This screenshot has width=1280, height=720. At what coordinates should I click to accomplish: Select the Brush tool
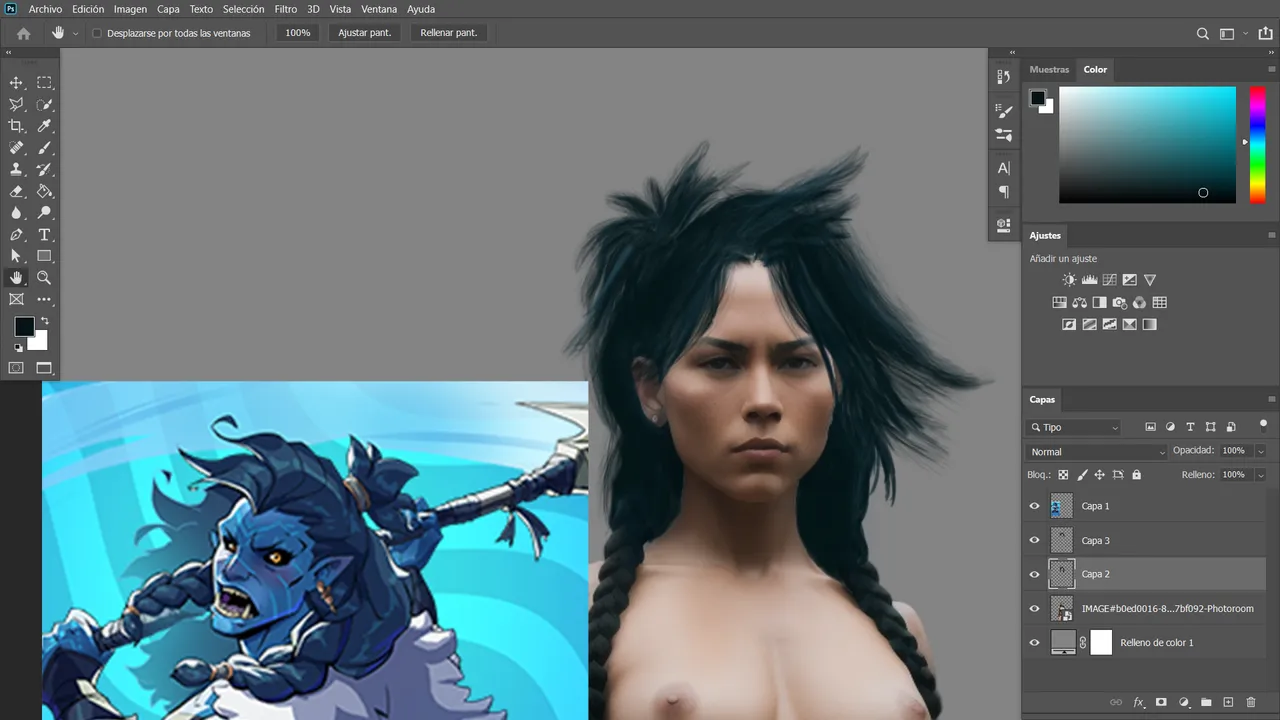click(x=44, y=148)
